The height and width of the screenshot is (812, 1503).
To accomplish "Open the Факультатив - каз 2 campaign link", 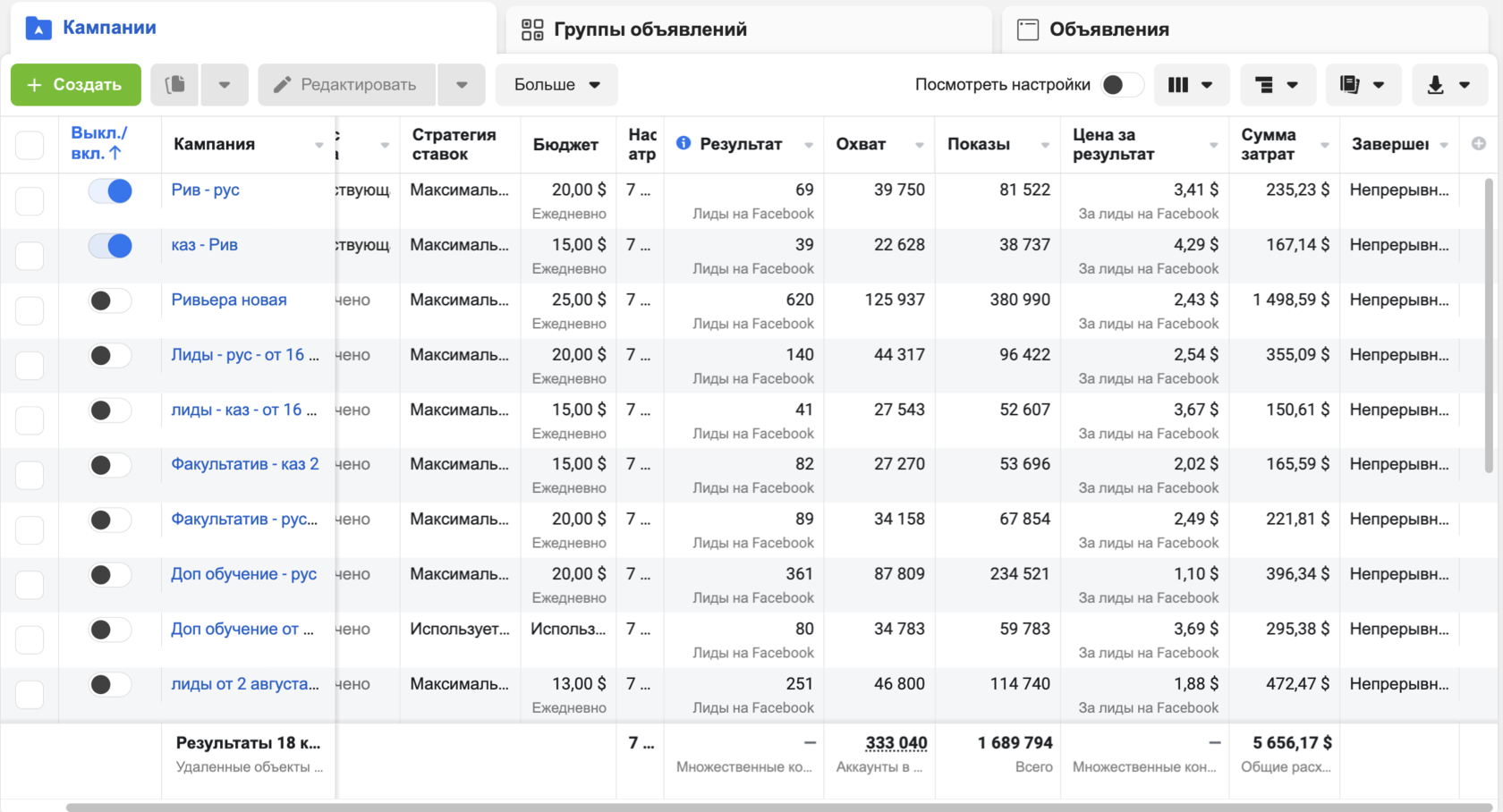I will (244, 464).
